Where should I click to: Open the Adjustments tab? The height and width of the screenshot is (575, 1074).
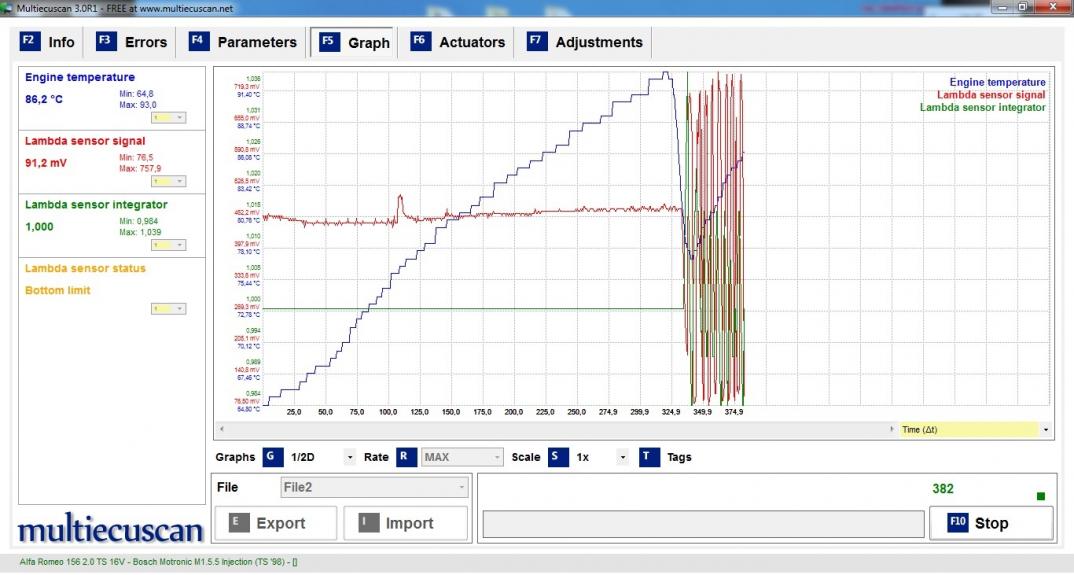tap(586, 42)
